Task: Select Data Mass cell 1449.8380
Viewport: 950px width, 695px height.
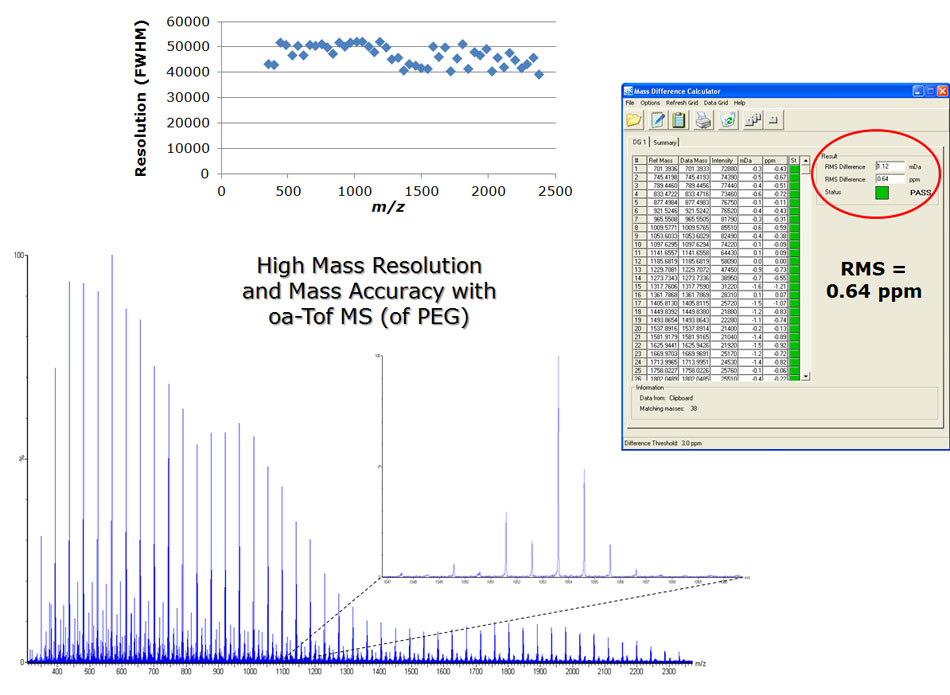Action: [694, 311]
